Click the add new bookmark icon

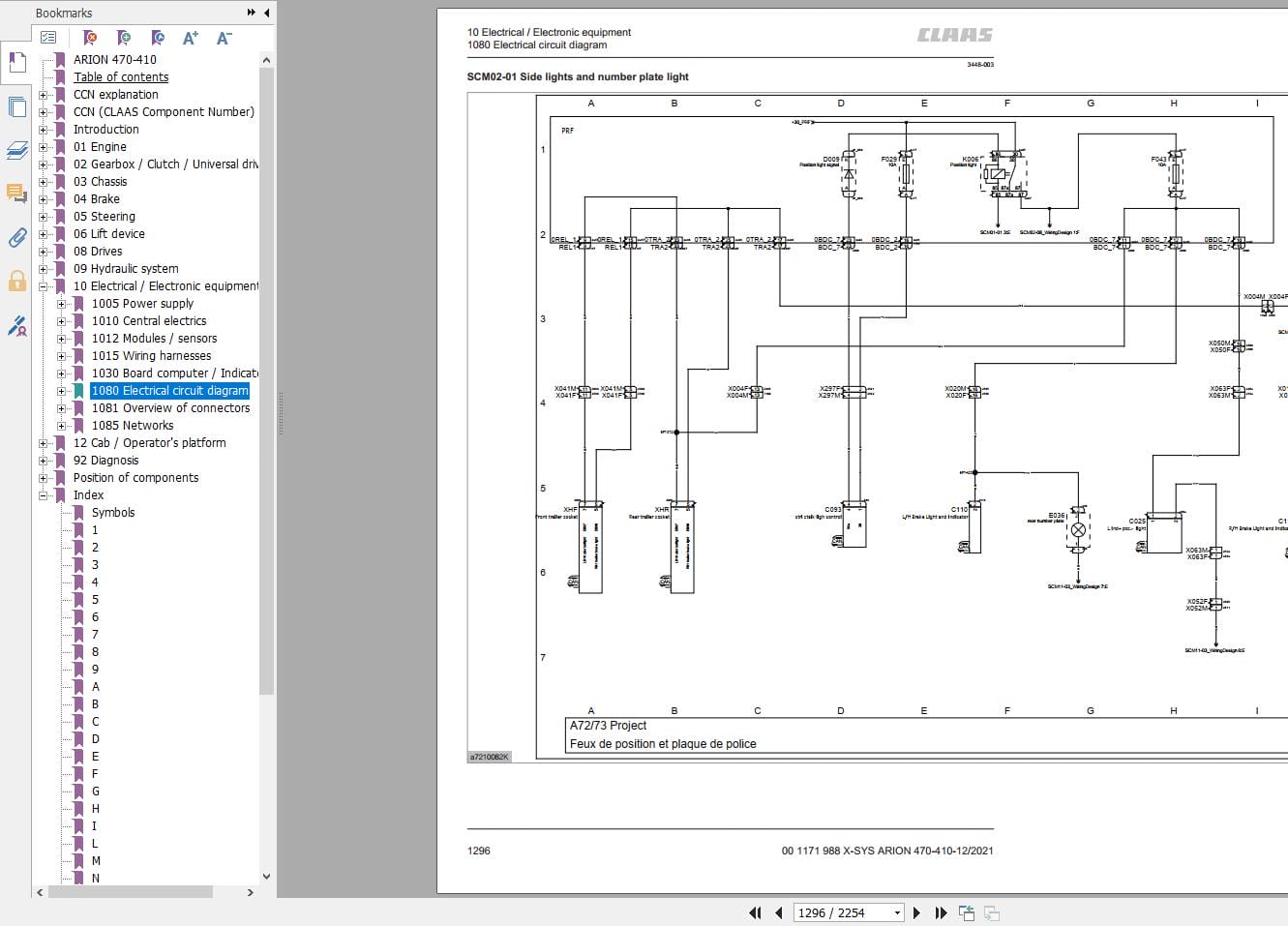[x=124, y=38]
